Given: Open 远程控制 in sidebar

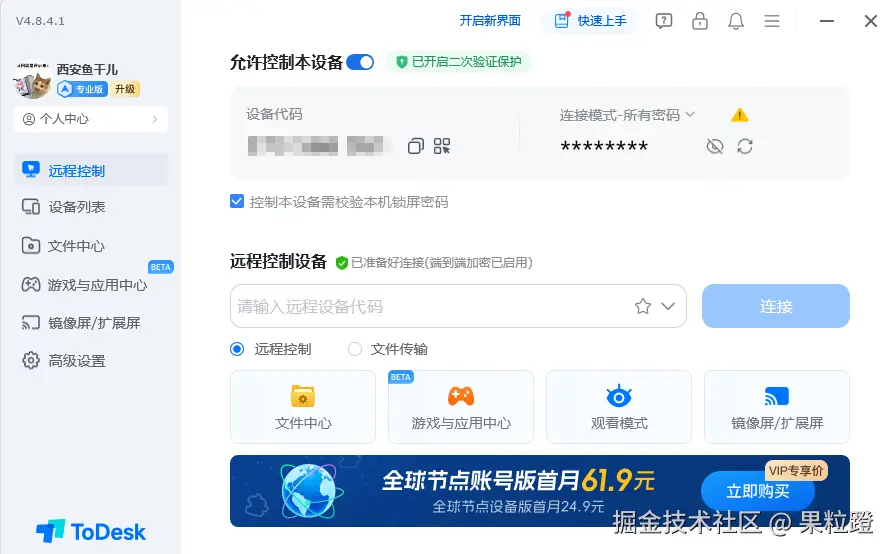Looking at the screenshot, I should click(91, 170).
